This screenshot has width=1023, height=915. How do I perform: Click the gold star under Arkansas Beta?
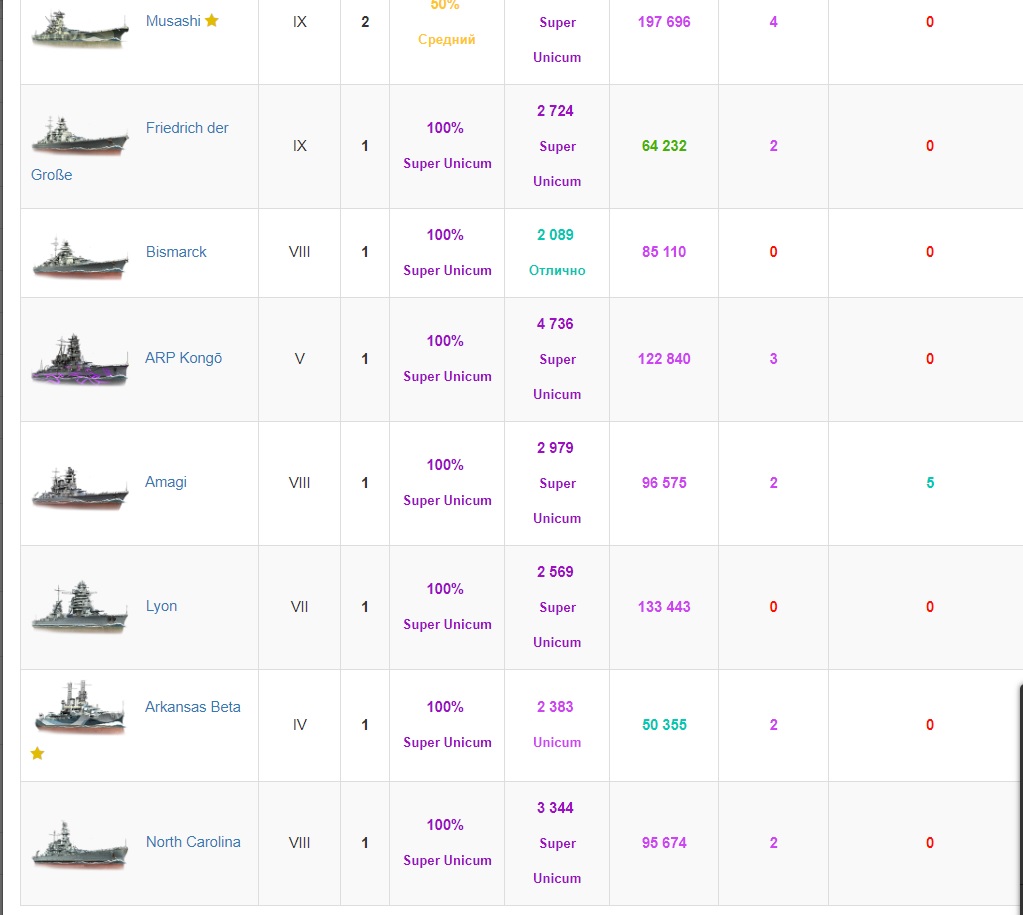[38, 753]
